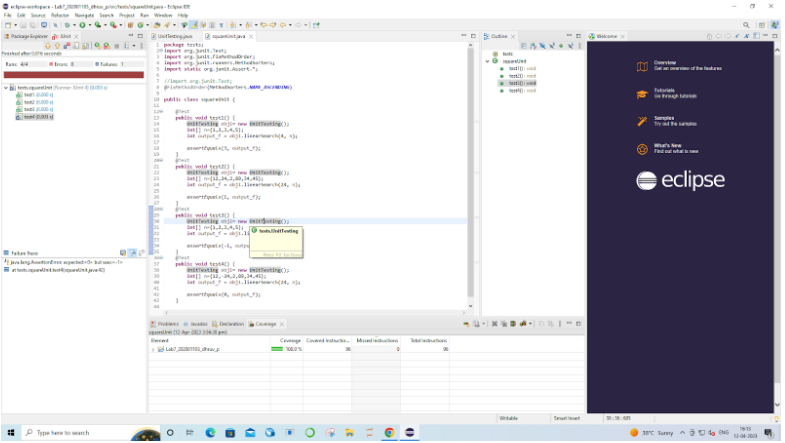Switch to the Problems tab
The image size is (785, 443).
pos(165,324)
